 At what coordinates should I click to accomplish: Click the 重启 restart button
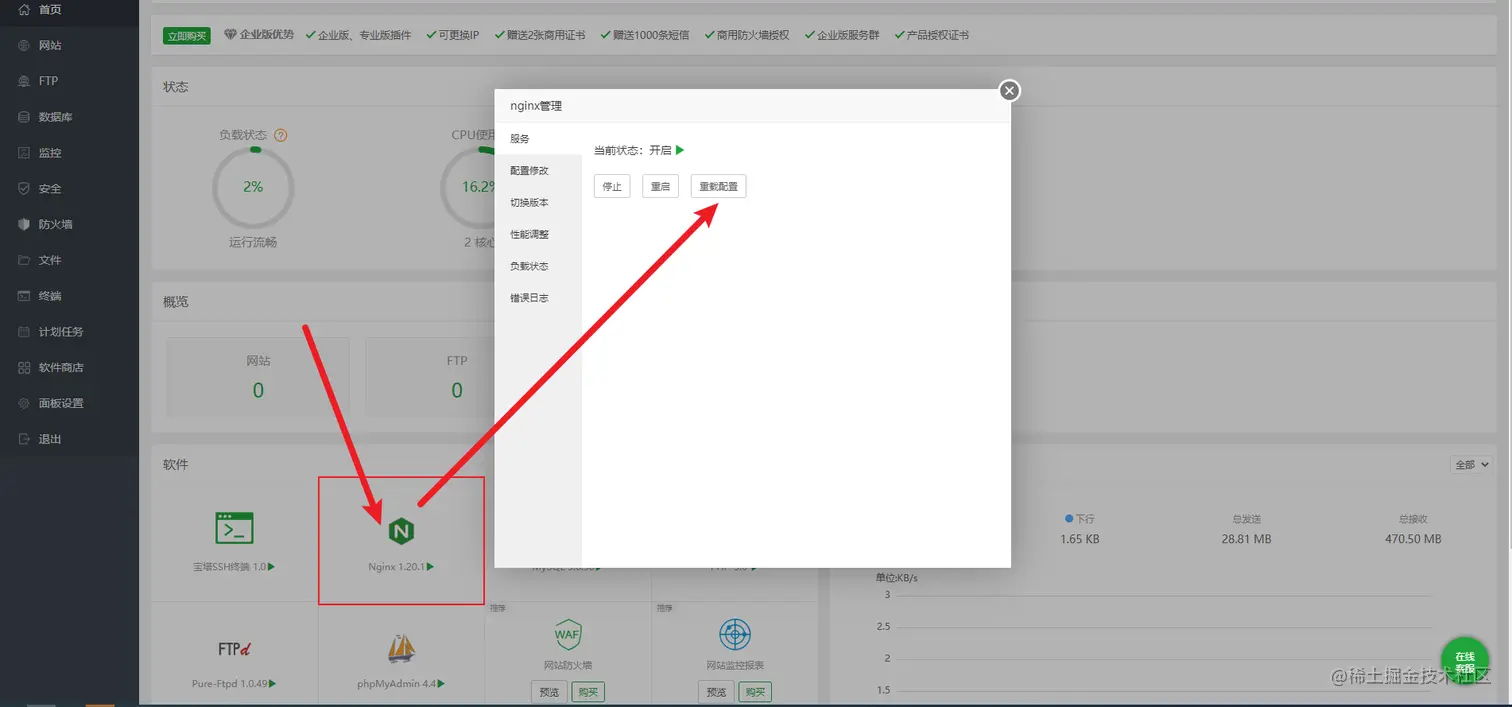660,186
